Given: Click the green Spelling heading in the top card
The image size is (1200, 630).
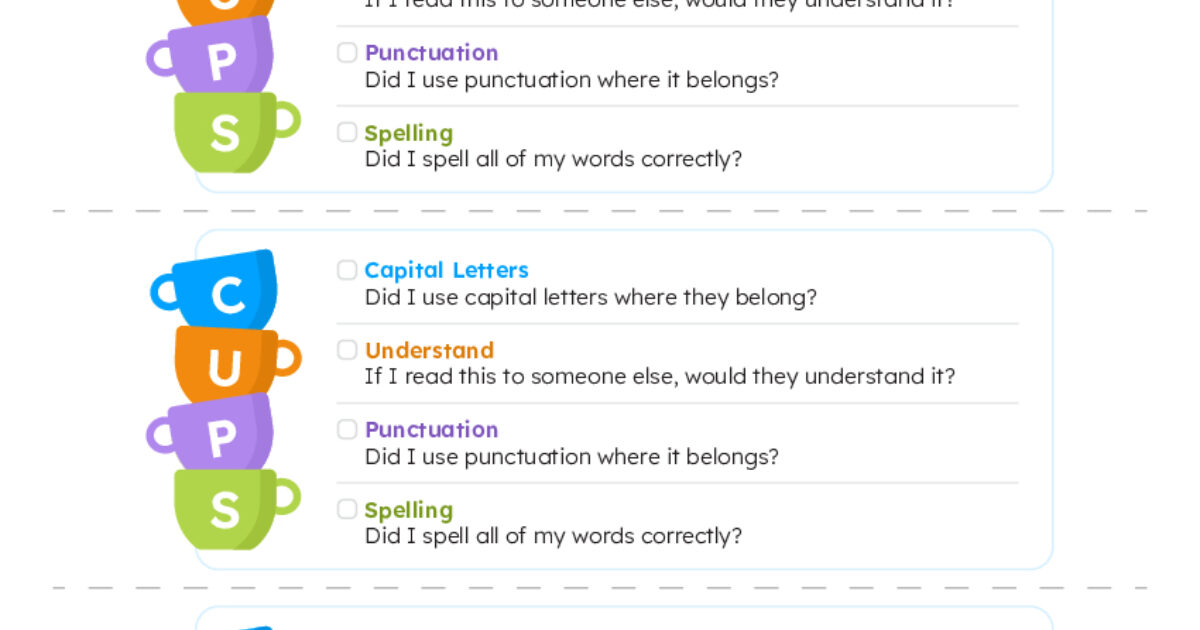Looking at the screenshot, I should click(x=408, y=133).
